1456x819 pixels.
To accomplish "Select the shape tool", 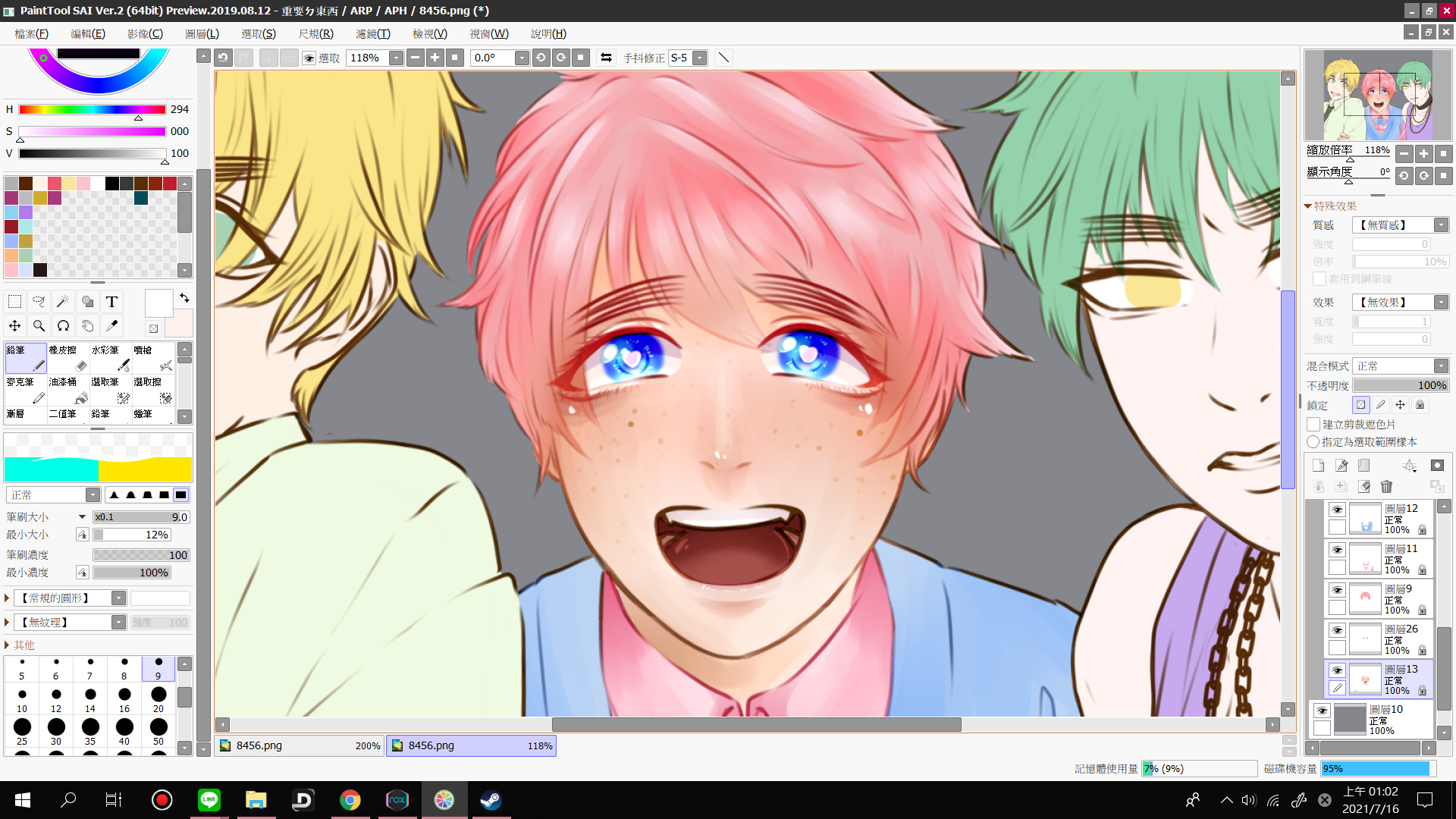I will tap(87, 302).
